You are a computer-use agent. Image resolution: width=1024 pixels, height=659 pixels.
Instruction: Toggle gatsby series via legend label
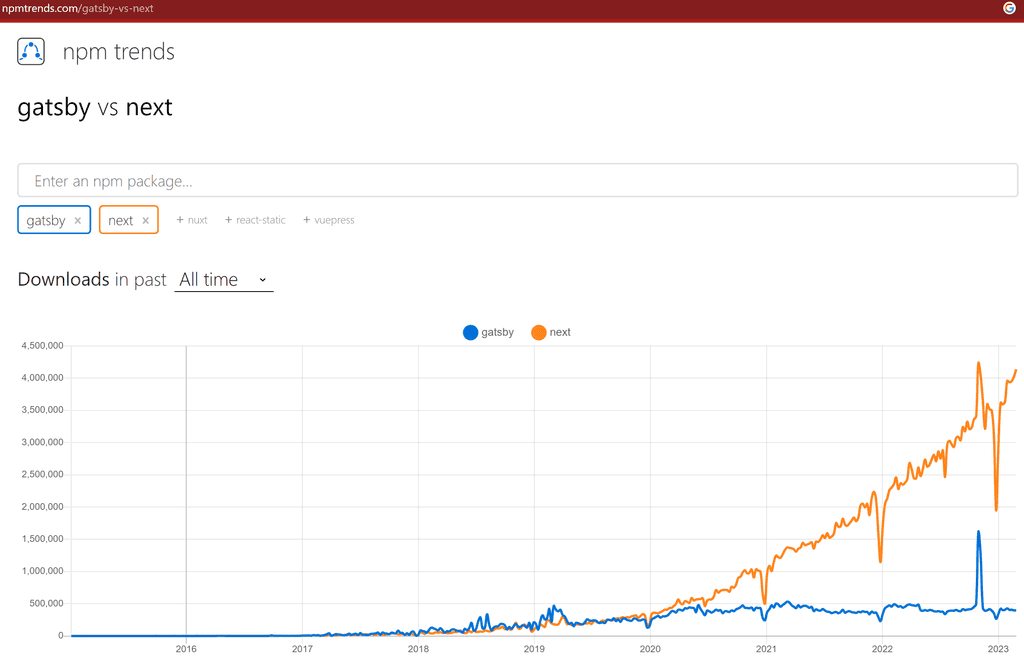pyautogui.click(x=497, y=332)
